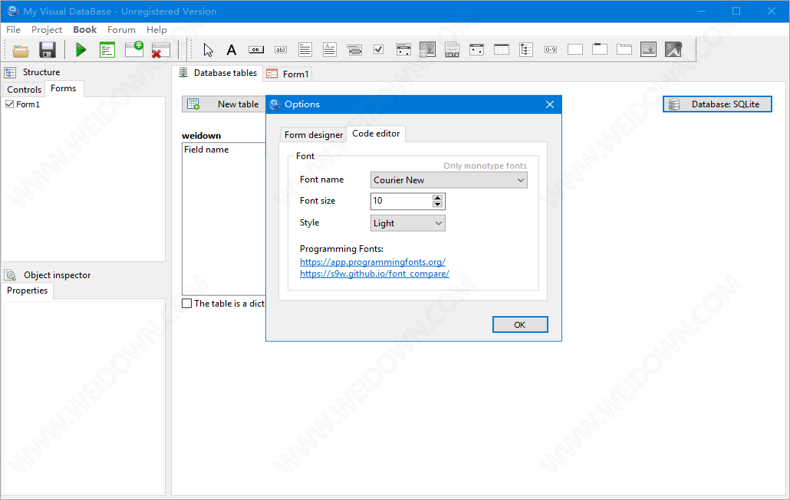
Task: Select the Properties tab
Action: (27, 290)
